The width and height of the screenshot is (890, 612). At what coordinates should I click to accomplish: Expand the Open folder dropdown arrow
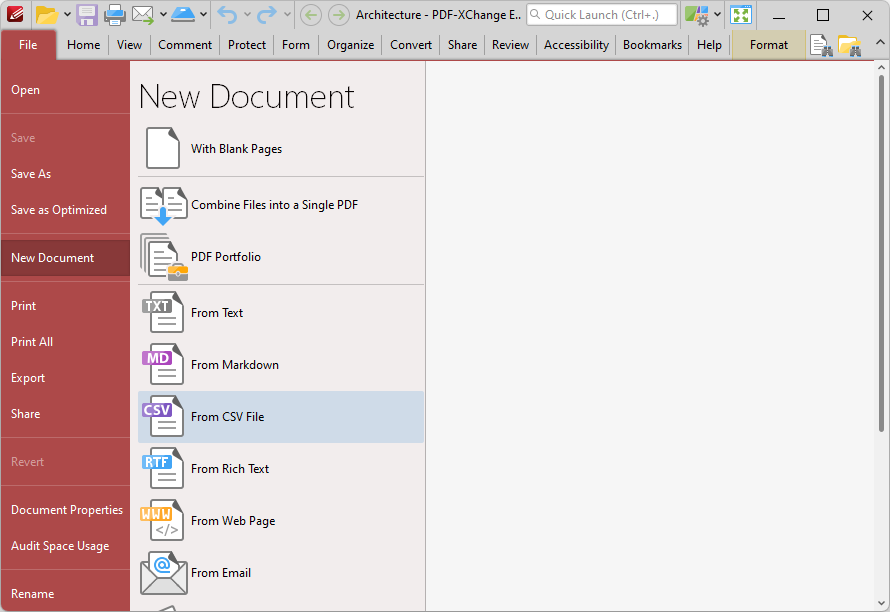coord(67,15)
